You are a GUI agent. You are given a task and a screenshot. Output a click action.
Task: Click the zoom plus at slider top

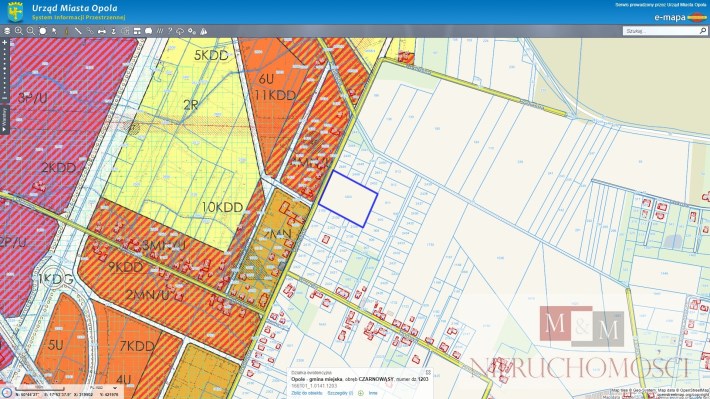tap(5, 43)
